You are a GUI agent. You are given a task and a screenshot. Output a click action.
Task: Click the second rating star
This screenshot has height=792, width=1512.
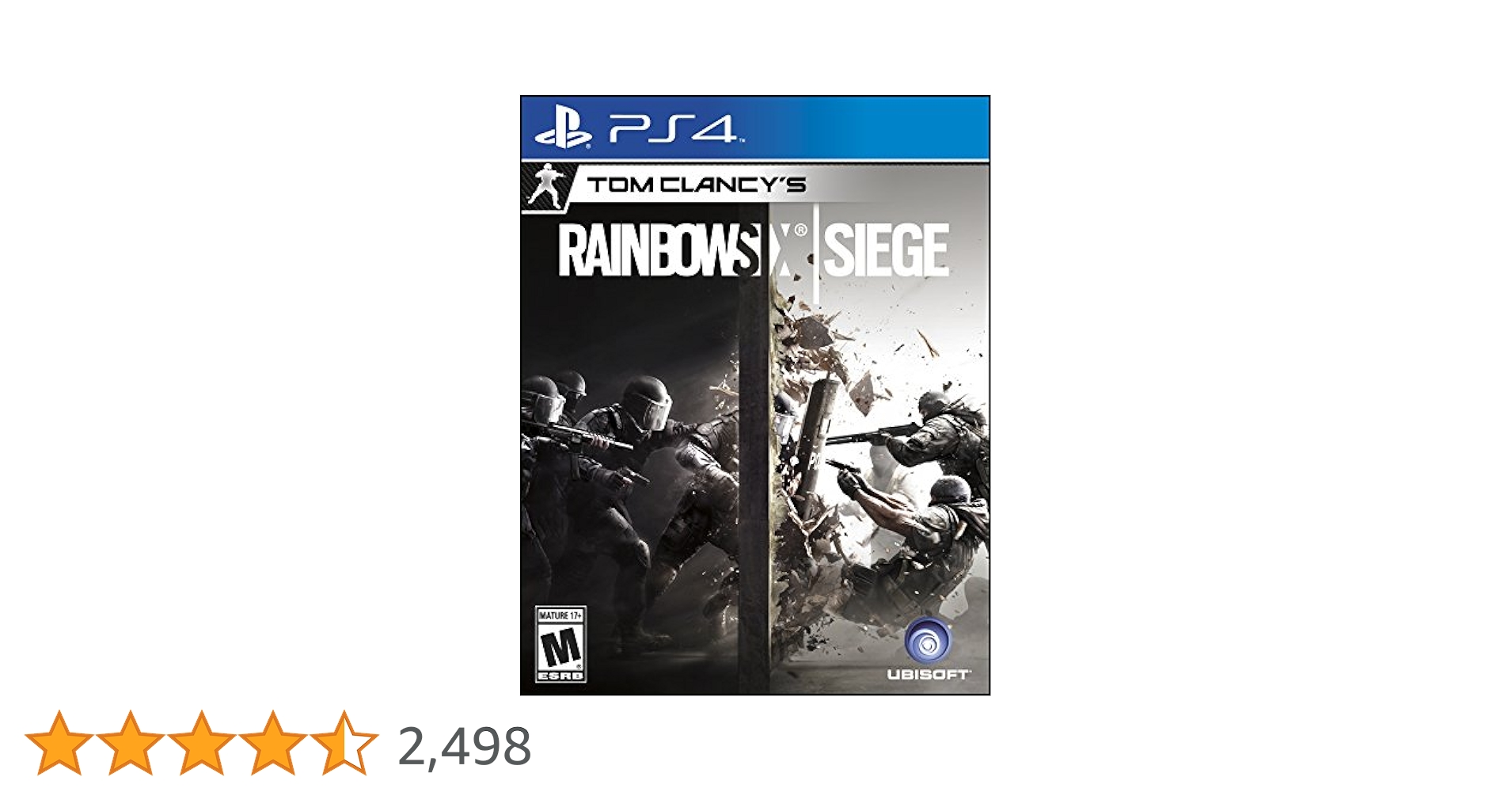130,743
